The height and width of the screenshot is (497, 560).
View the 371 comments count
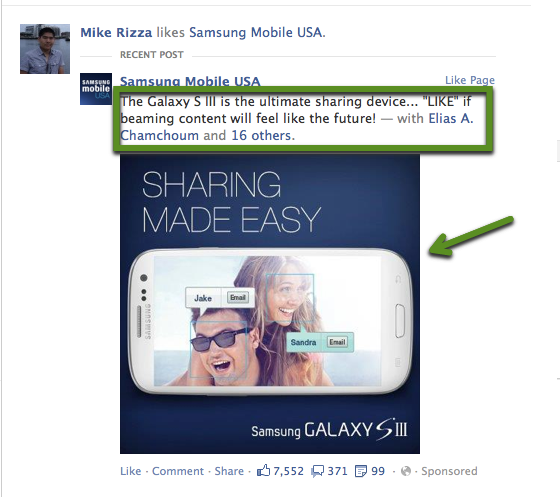pyautogui.click(x=337, y=471)
